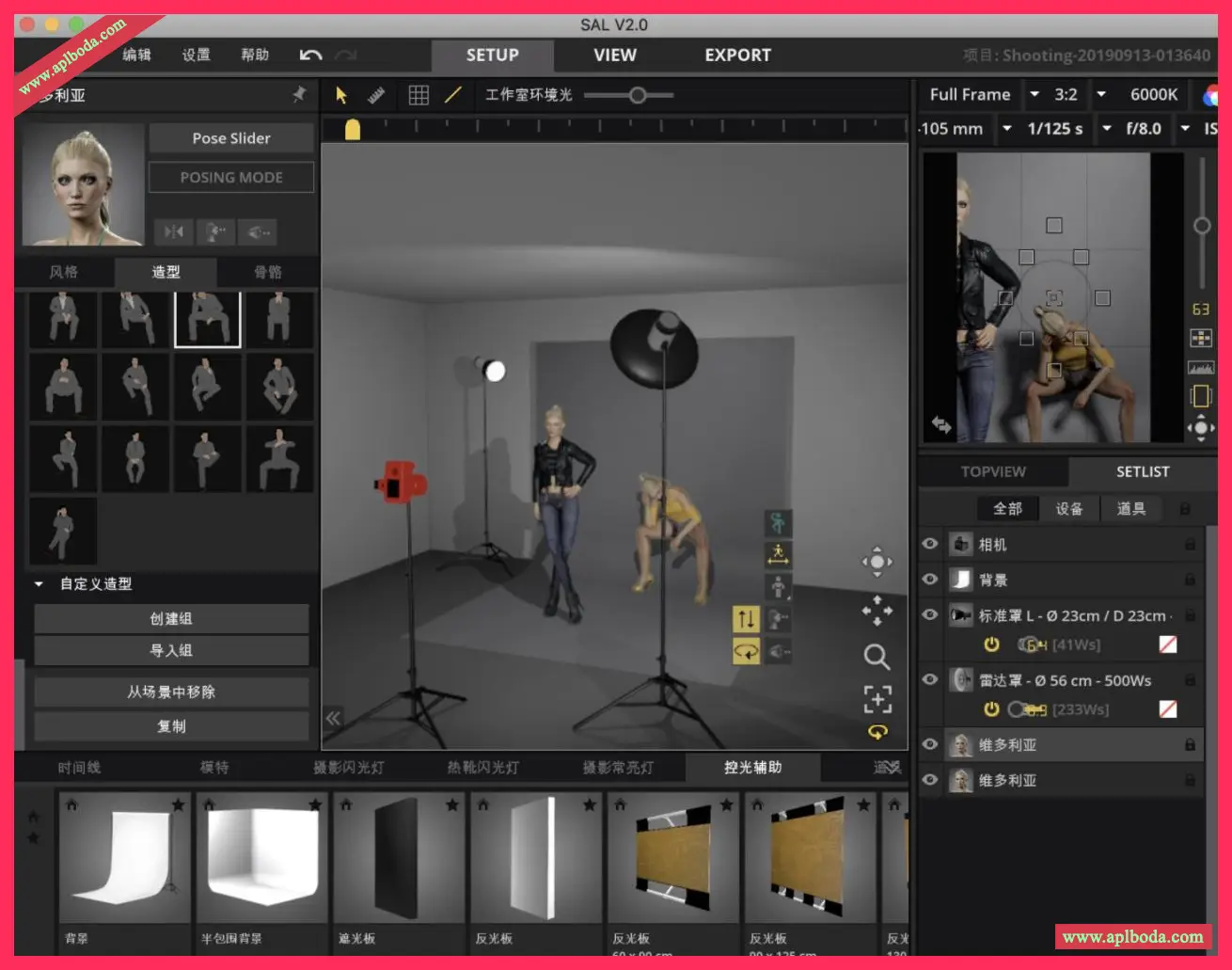Switch to the EXPORT tab
Screen dimensions: 1232x970
(x=737, y=56)
